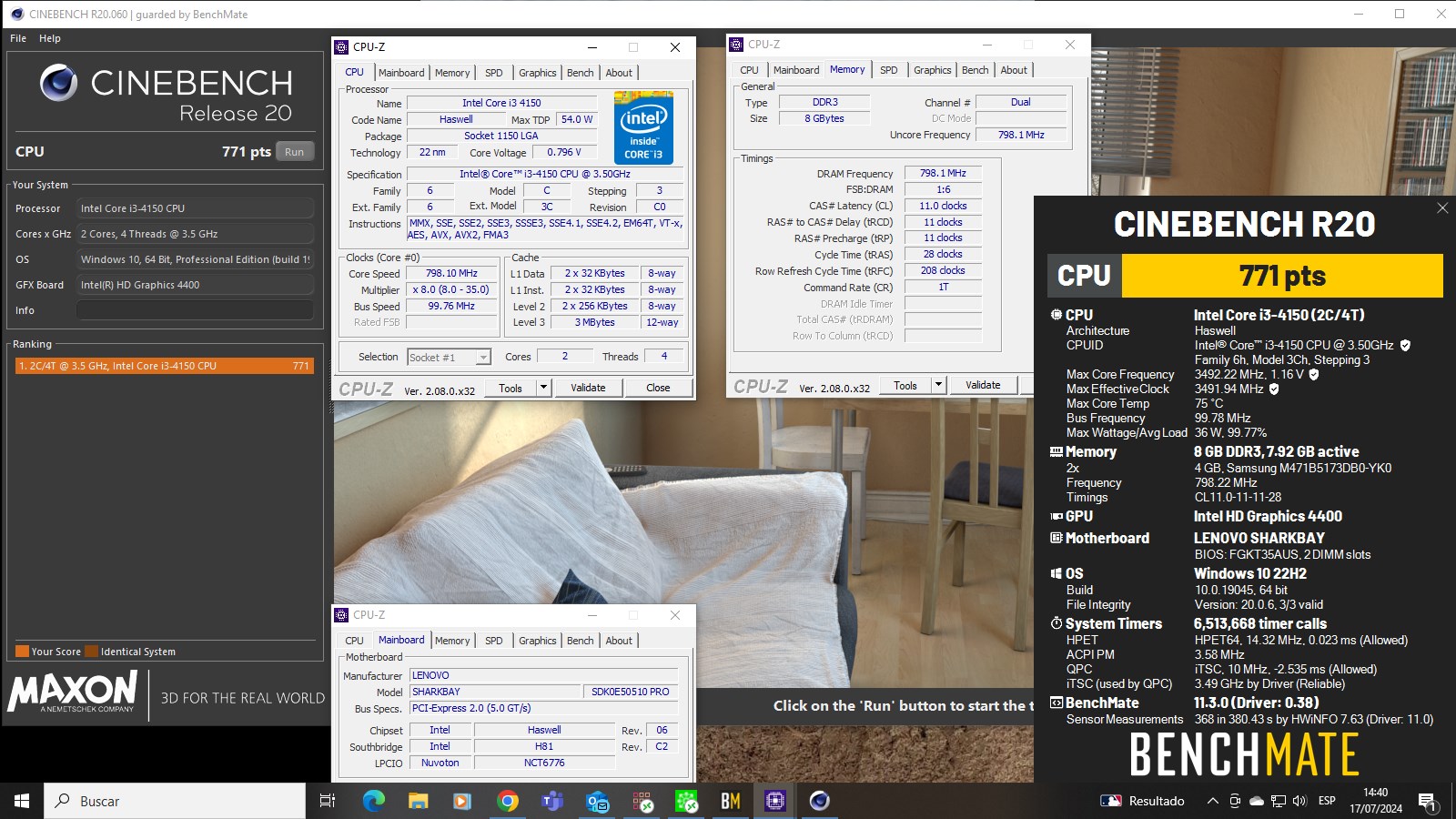The image size is (1456, 819).
Task: Open Outlook from the taskbar
Action: tap(597, 801)
